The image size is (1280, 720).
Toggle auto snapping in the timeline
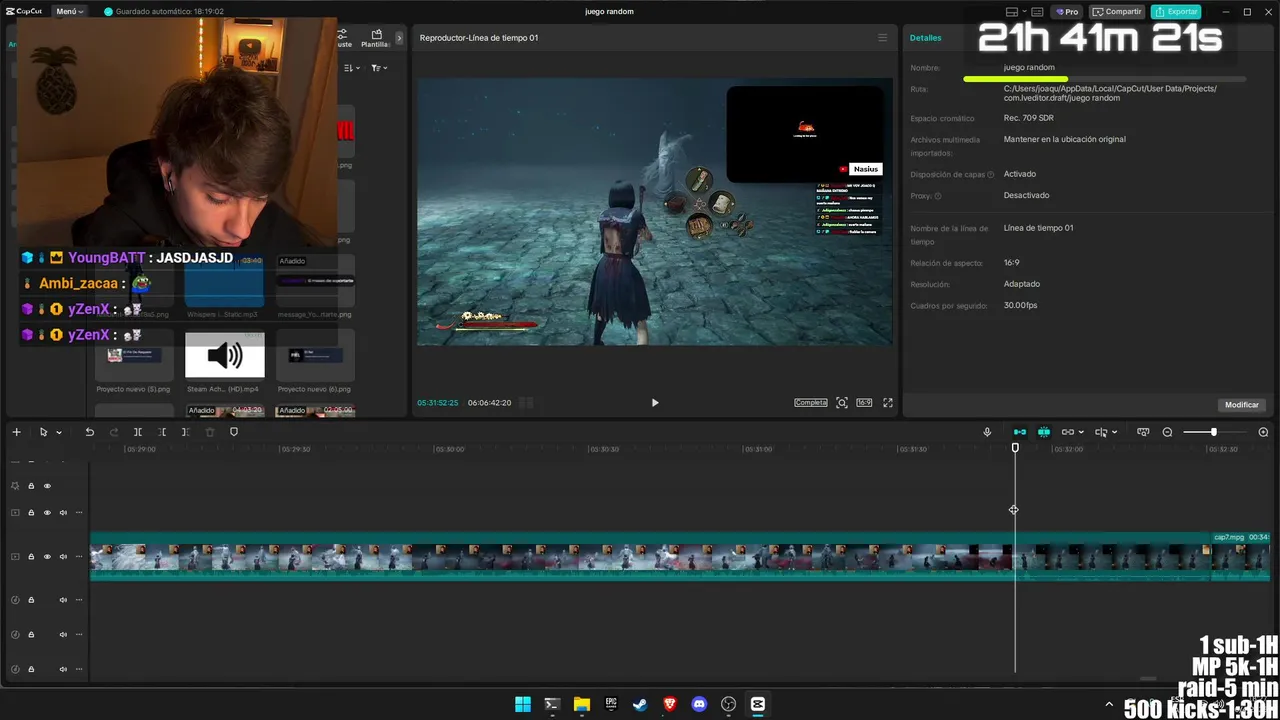coord(1044,432)
